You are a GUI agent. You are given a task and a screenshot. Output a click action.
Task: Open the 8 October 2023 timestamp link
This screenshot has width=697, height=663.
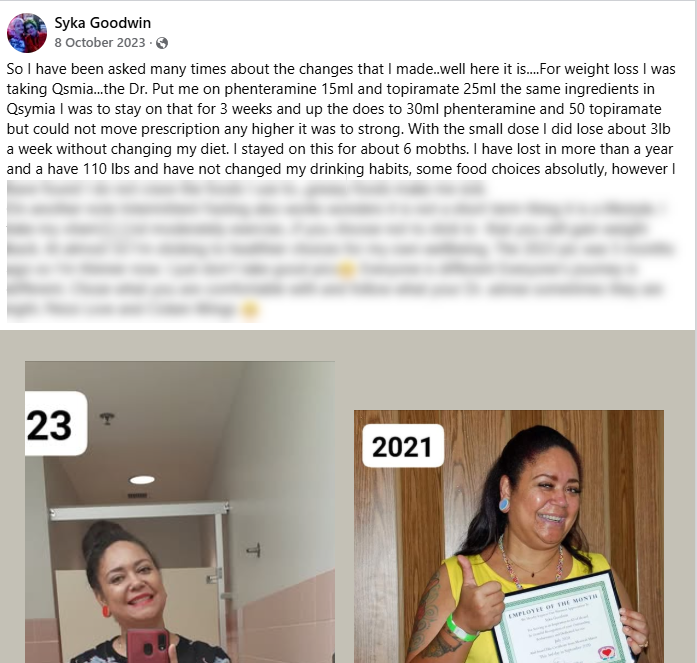[x=100, y=43]
